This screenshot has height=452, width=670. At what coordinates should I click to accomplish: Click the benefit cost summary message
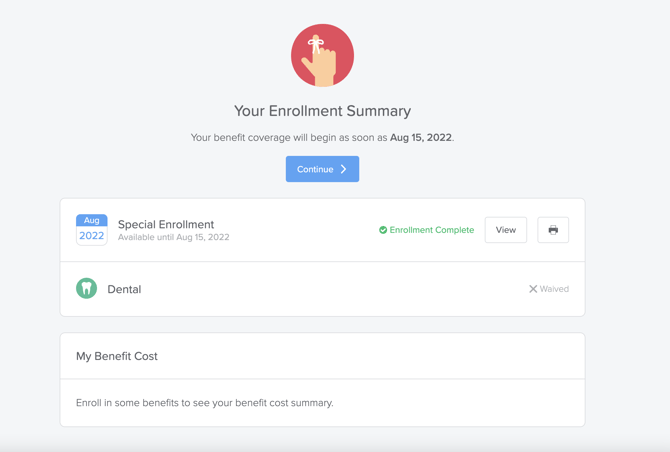click(205, 403)
